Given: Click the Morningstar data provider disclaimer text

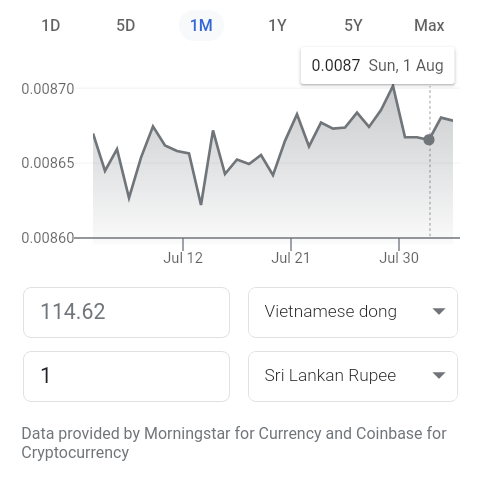Looking at the screenshot, I should [x=234, y=443].
